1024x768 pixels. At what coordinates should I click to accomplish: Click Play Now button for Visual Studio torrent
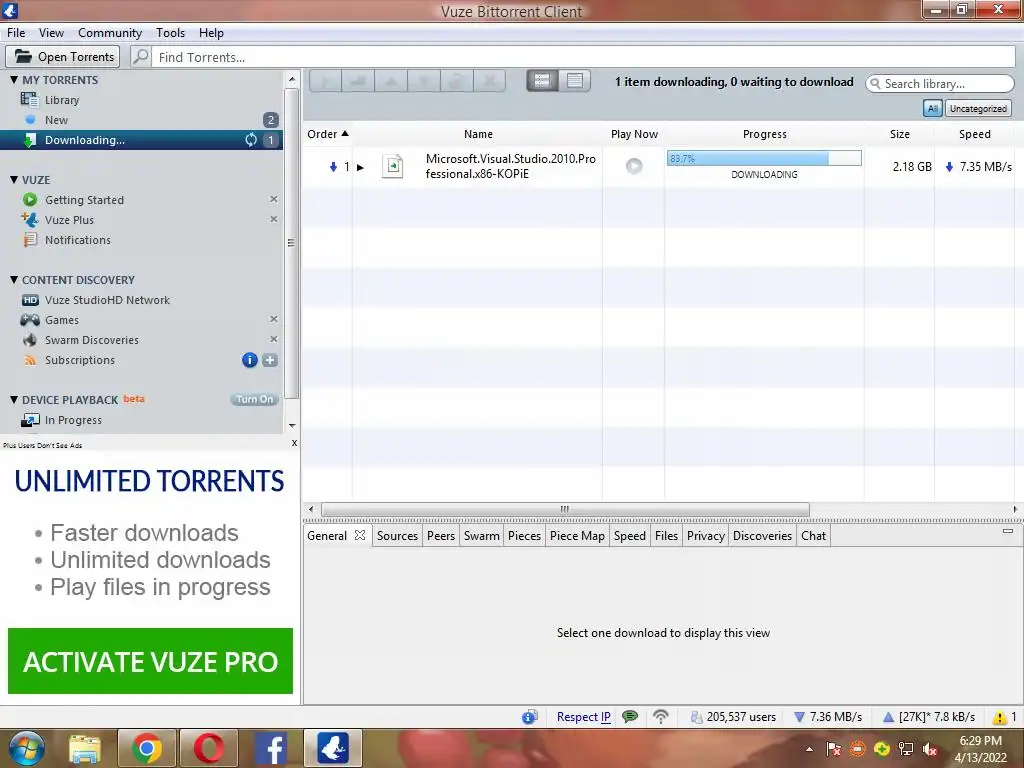click(633, 166)
